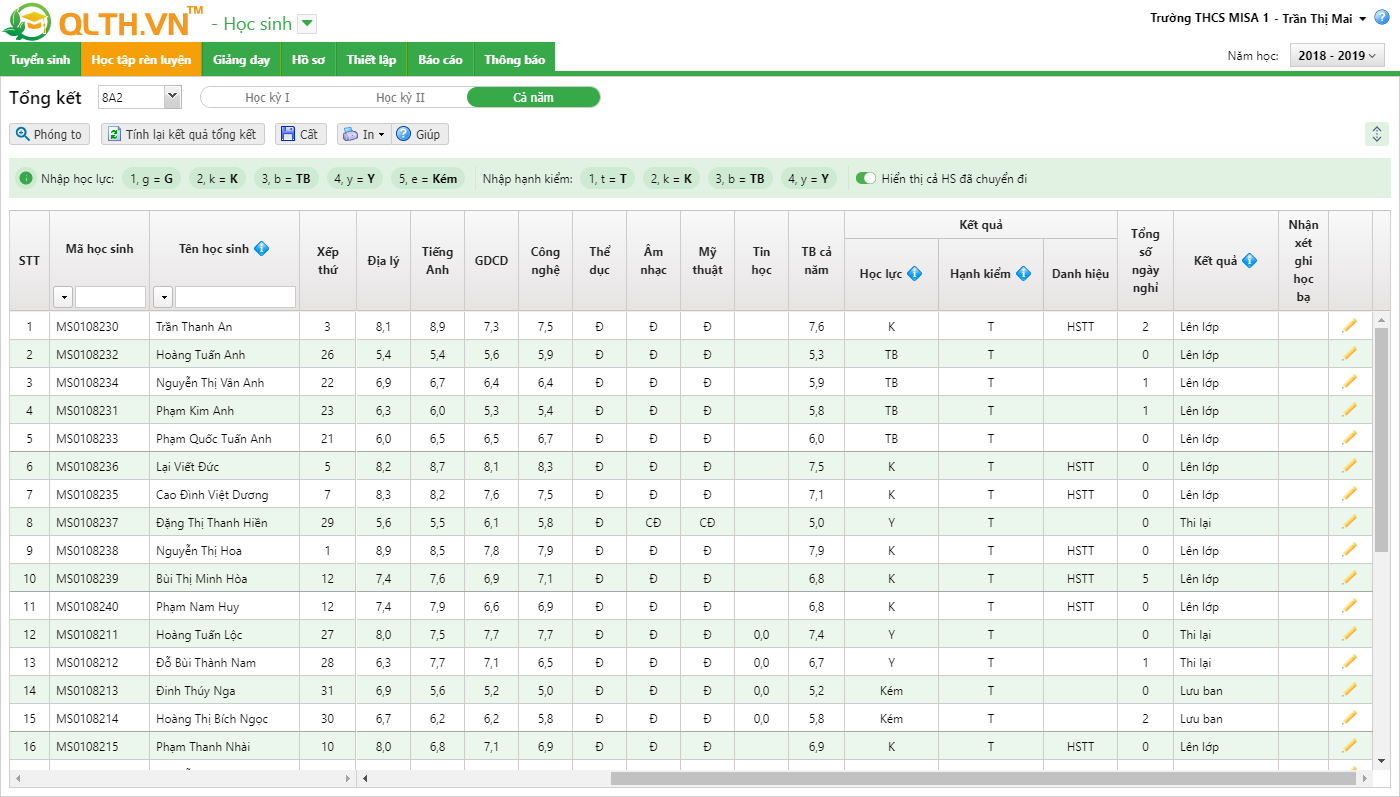Viewport: 1400px width, 797px height.
Task: Click info icon beside Tên học sinh header
Action: pyautogui.click(x=262, y=248)
